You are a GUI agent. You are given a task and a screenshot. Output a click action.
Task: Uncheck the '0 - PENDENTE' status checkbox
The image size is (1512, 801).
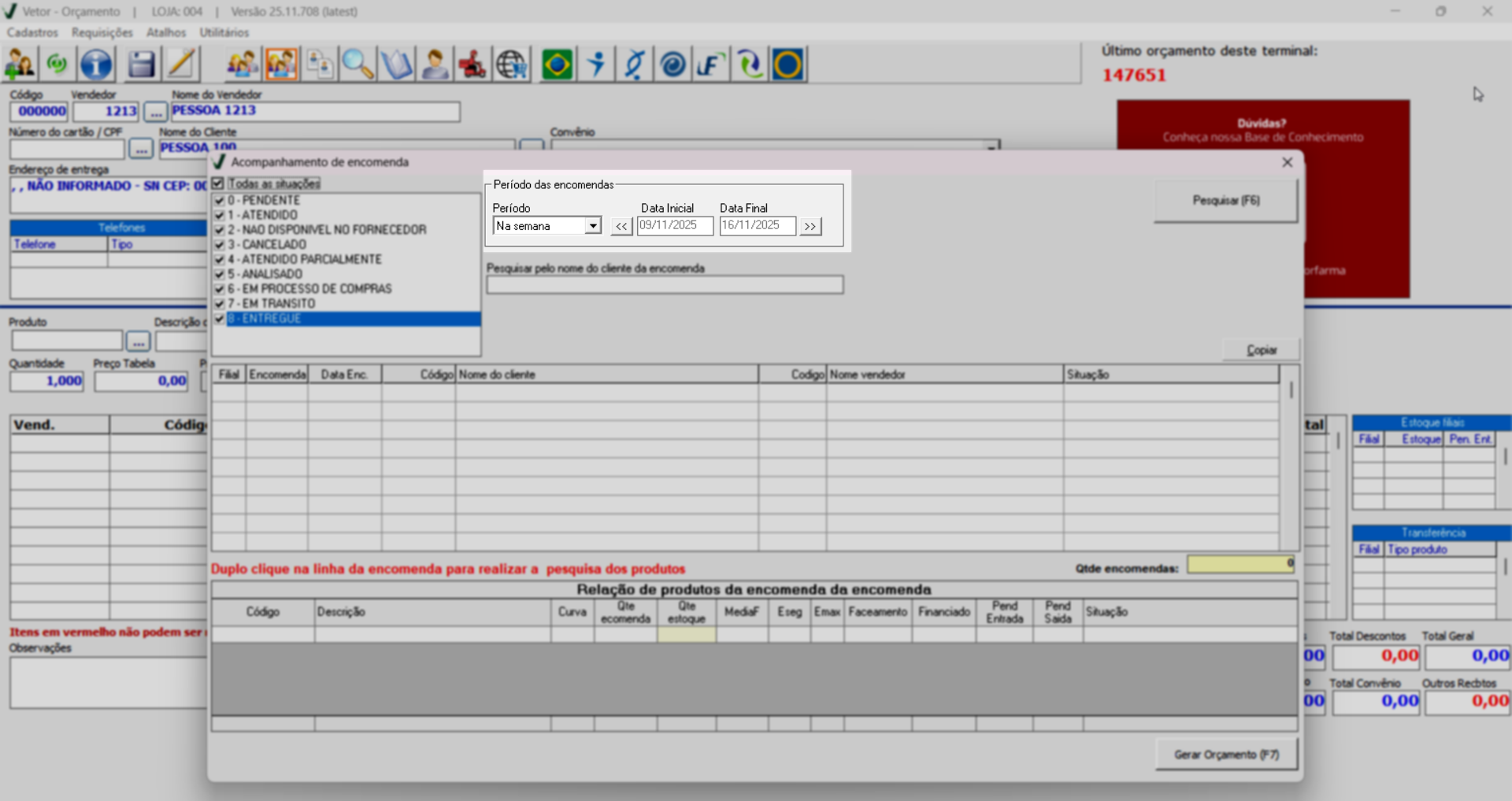tap(220, 201)
